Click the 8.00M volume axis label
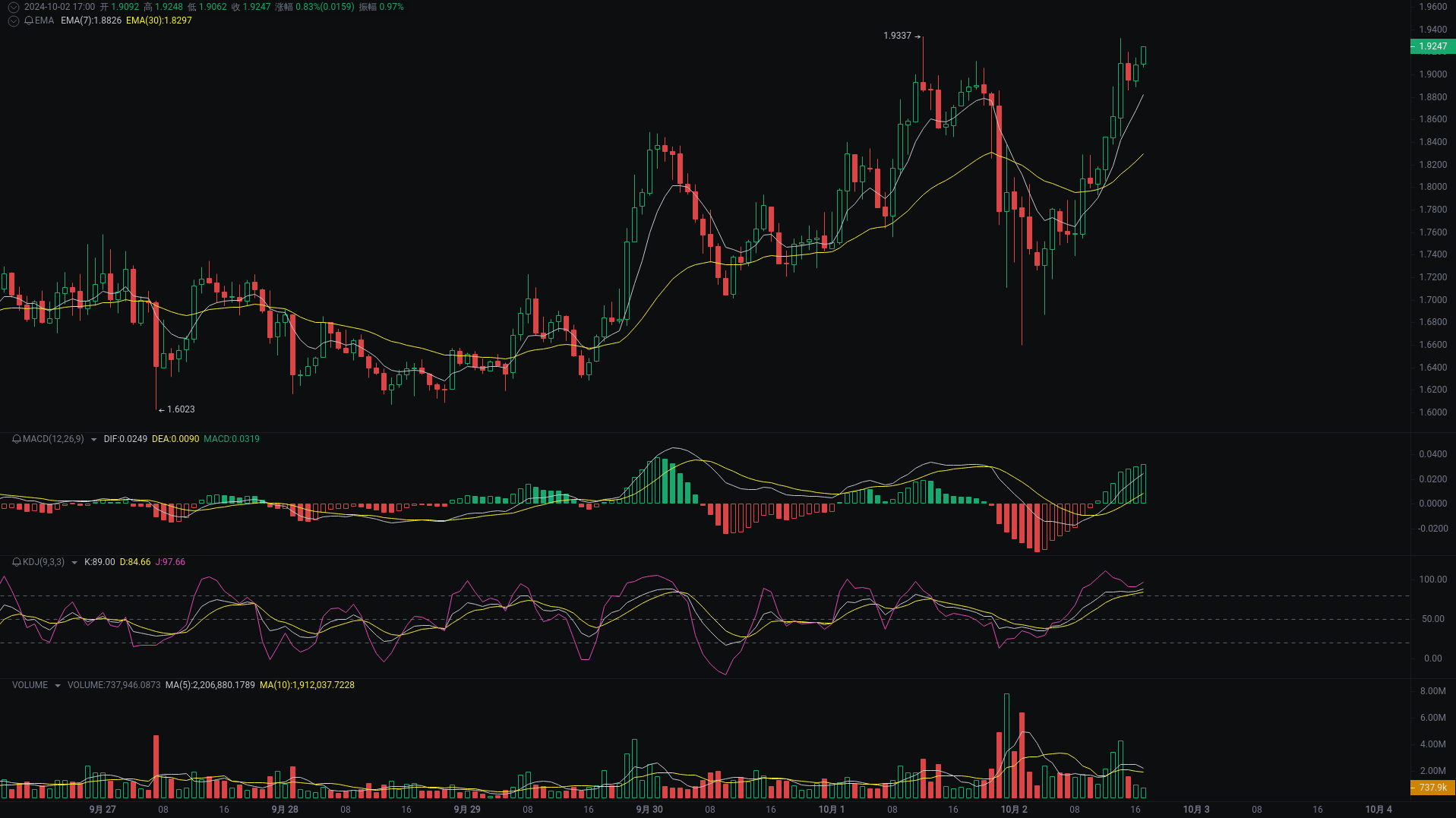This screenshot has width=1456, height=818. (x=1433, y=691)
